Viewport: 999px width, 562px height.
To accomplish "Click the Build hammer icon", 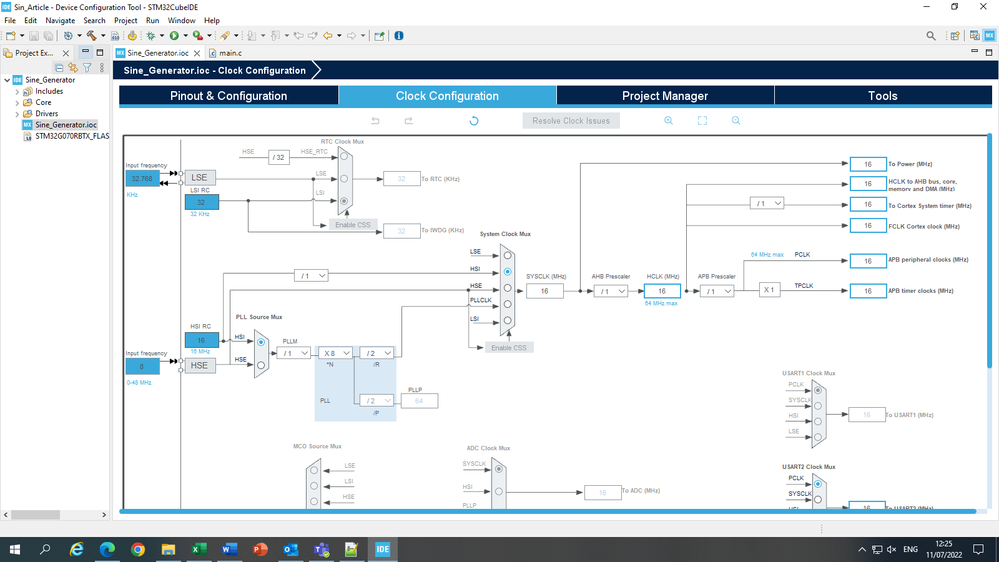I will [91, 36].
